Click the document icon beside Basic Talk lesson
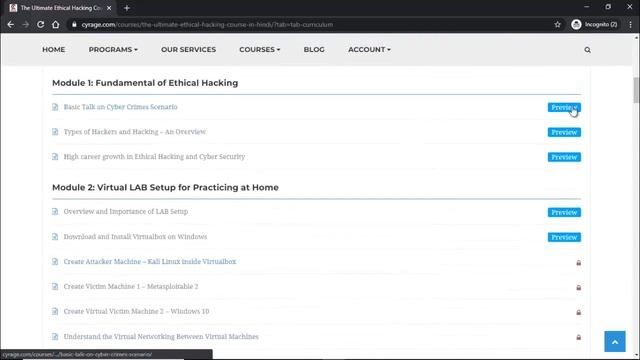The width and height of the screenshot is (640, 360). pyautogui.click(x=55, y=107)
